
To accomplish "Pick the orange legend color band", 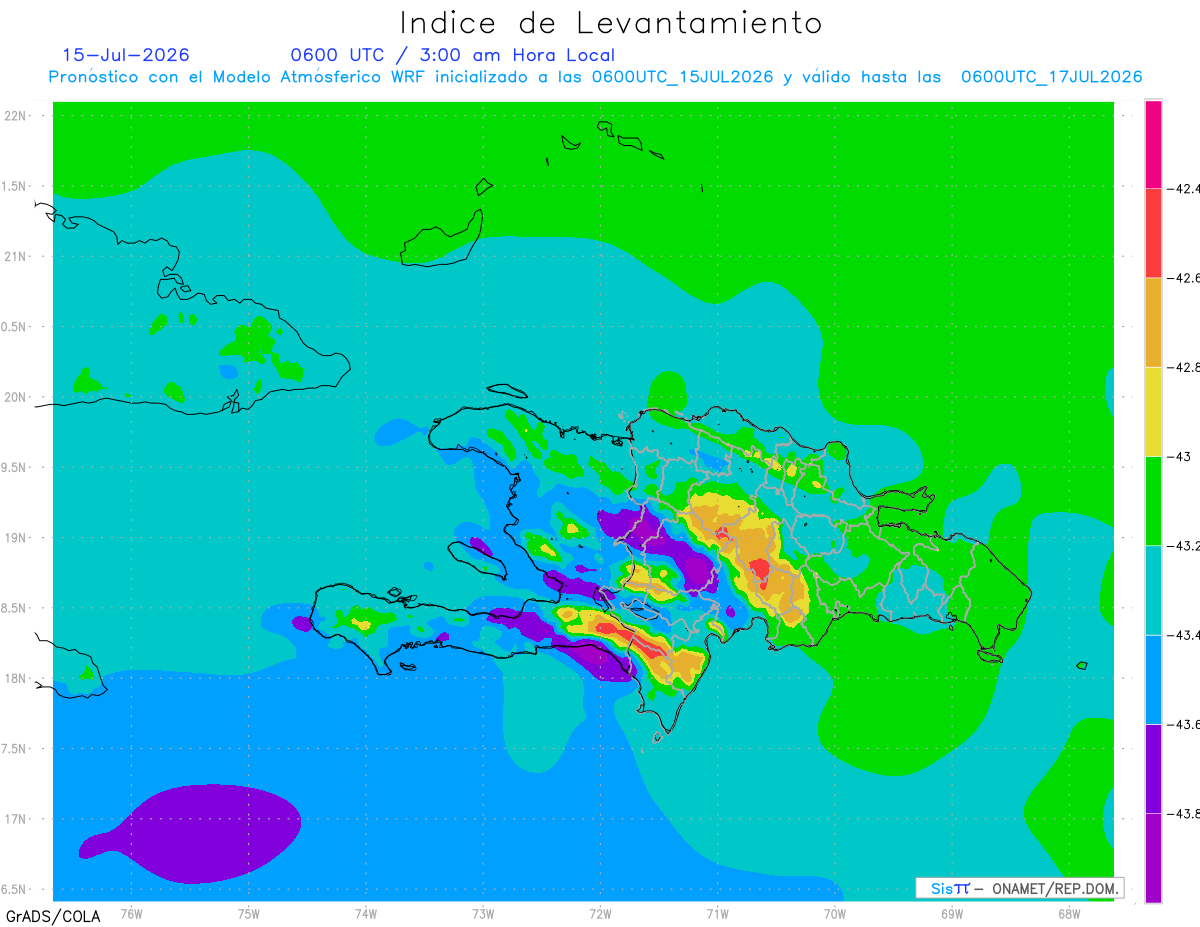I will click(x=1153, y=322).
